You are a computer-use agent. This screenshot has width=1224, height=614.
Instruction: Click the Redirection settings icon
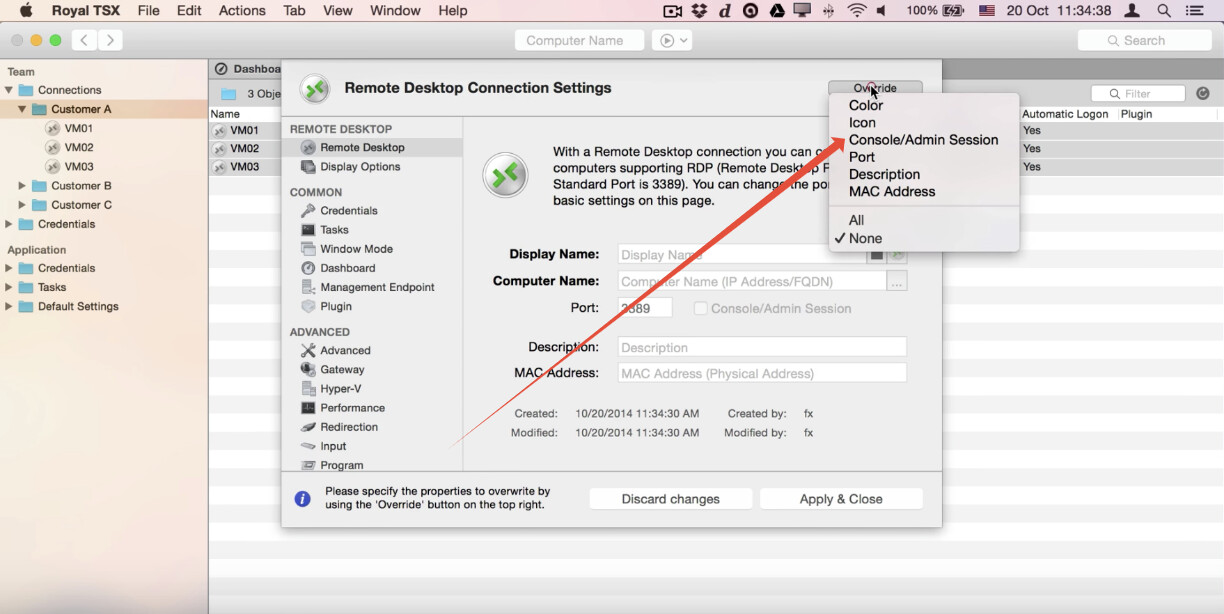pos(309,427)
